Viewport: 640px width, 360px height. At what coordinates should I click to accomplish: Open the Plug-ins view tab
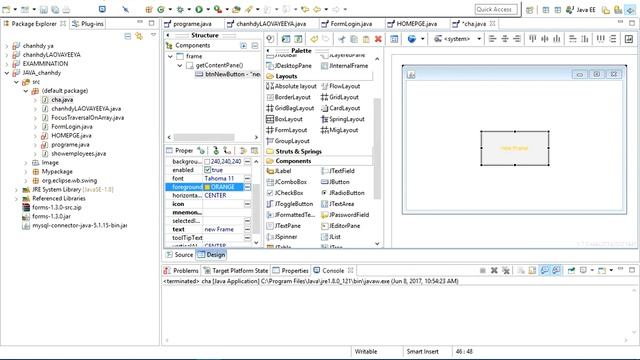click(88, 24)
